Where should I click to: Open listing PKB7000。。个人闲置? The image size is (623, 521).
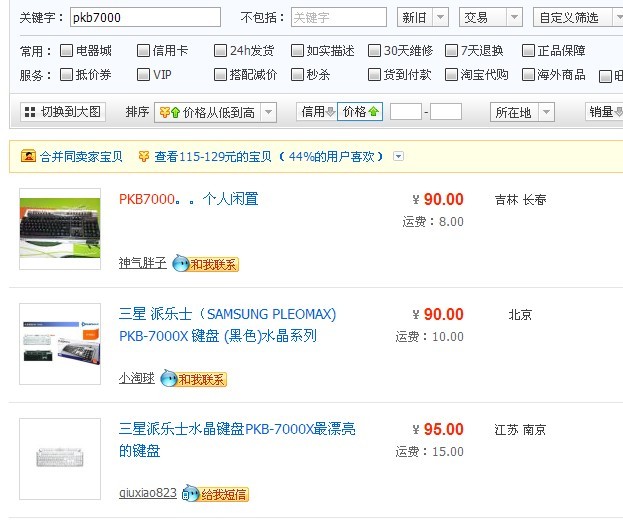(189, 199)
